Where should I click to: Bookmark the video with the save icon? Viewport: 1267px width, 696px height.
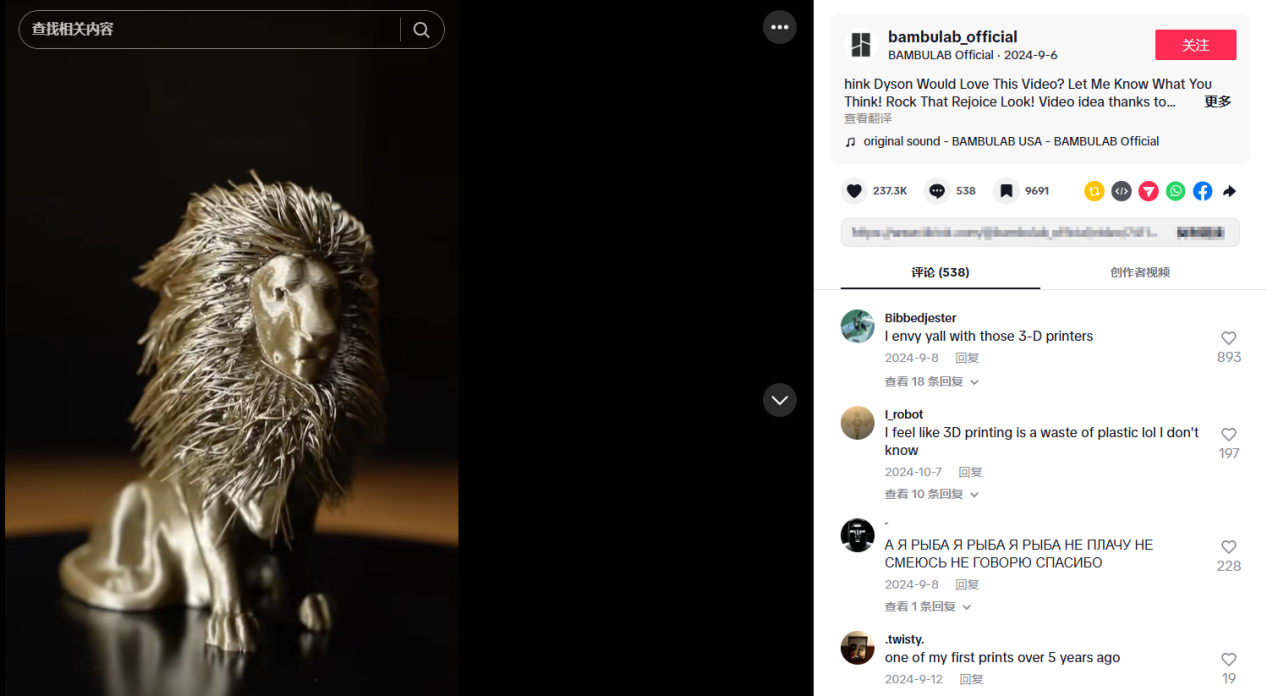coord(1006,191)
